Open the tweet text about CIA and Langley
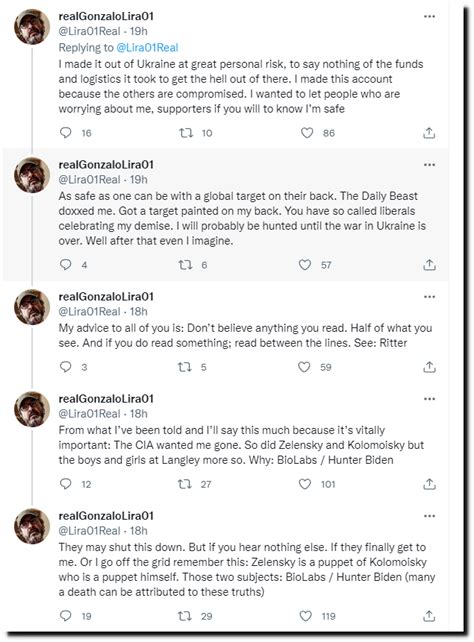The width and height of the screenshot is (474, 642). (242, 445)
